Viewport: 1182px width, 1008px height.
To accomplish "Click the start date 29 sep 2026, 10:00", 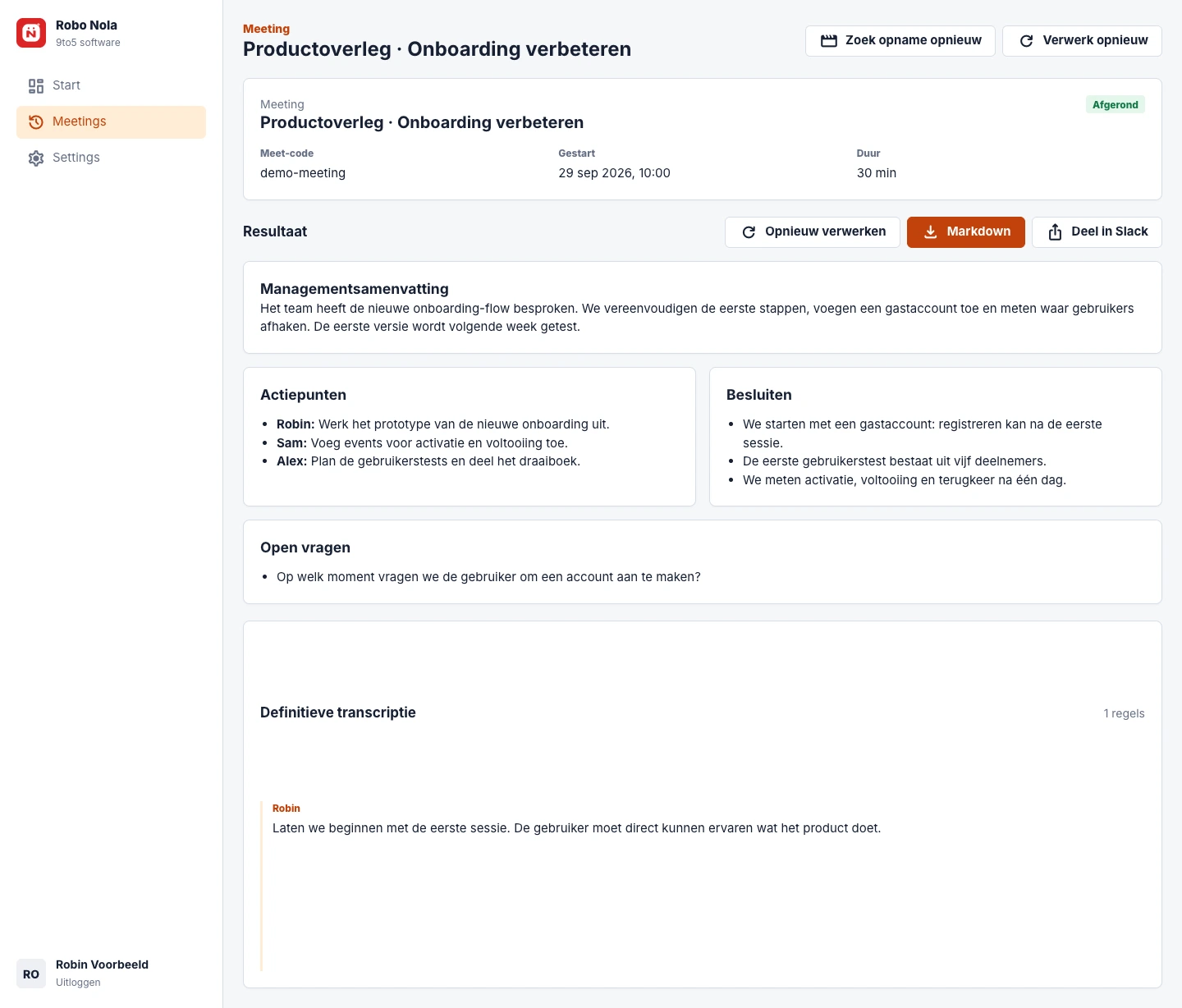I will (x=614, y=173).
